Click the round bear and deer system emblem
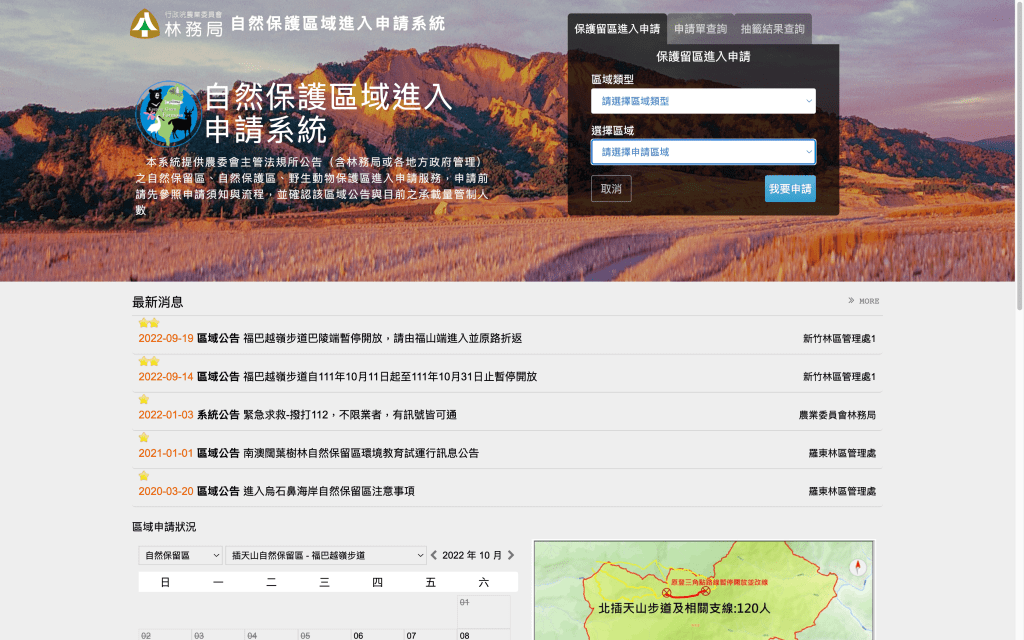Screen dimensions: 1024x640 click(x=168, y=113)
